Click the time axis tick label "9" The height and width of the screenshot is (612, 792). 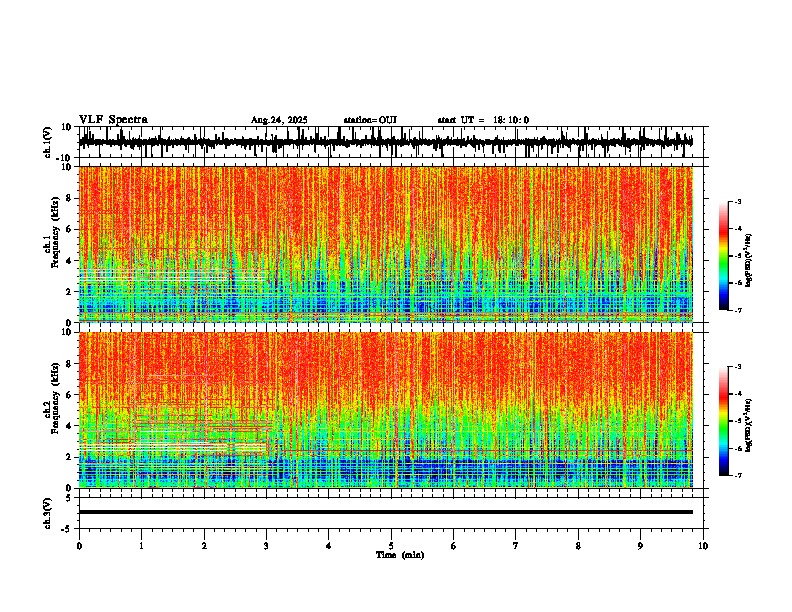[640, 546]
